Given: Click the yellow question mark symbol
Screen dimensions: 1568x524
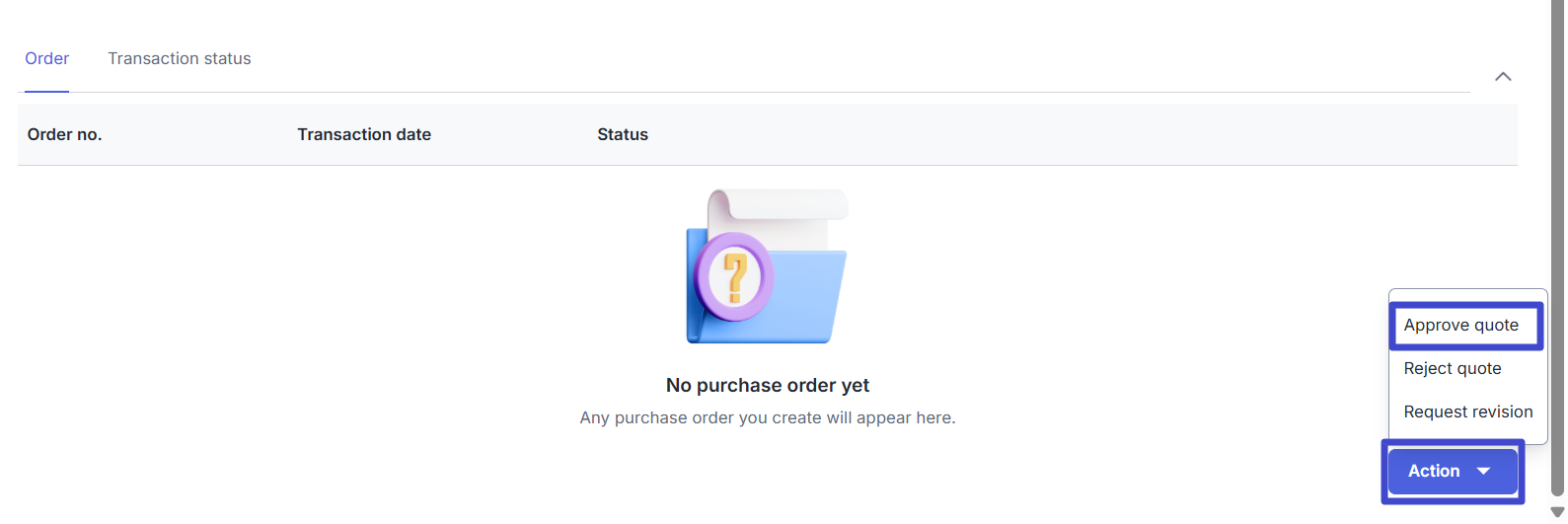Looking at the screenshot, I should (735, 276).
